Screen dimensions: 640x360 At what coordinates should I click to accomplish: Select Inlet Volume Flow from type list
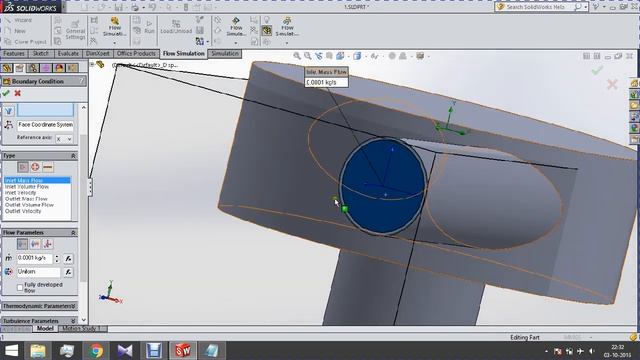27,187
